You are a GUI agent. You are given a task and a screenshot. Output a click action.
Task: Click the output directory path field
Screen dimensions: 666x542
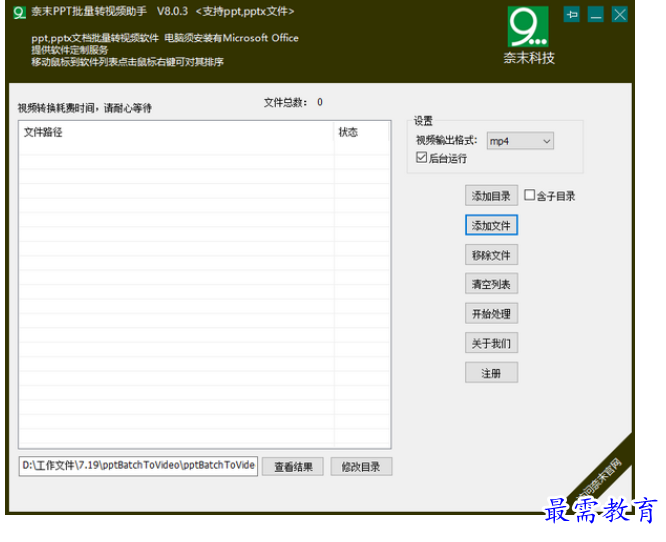click(x=138, y=466)
